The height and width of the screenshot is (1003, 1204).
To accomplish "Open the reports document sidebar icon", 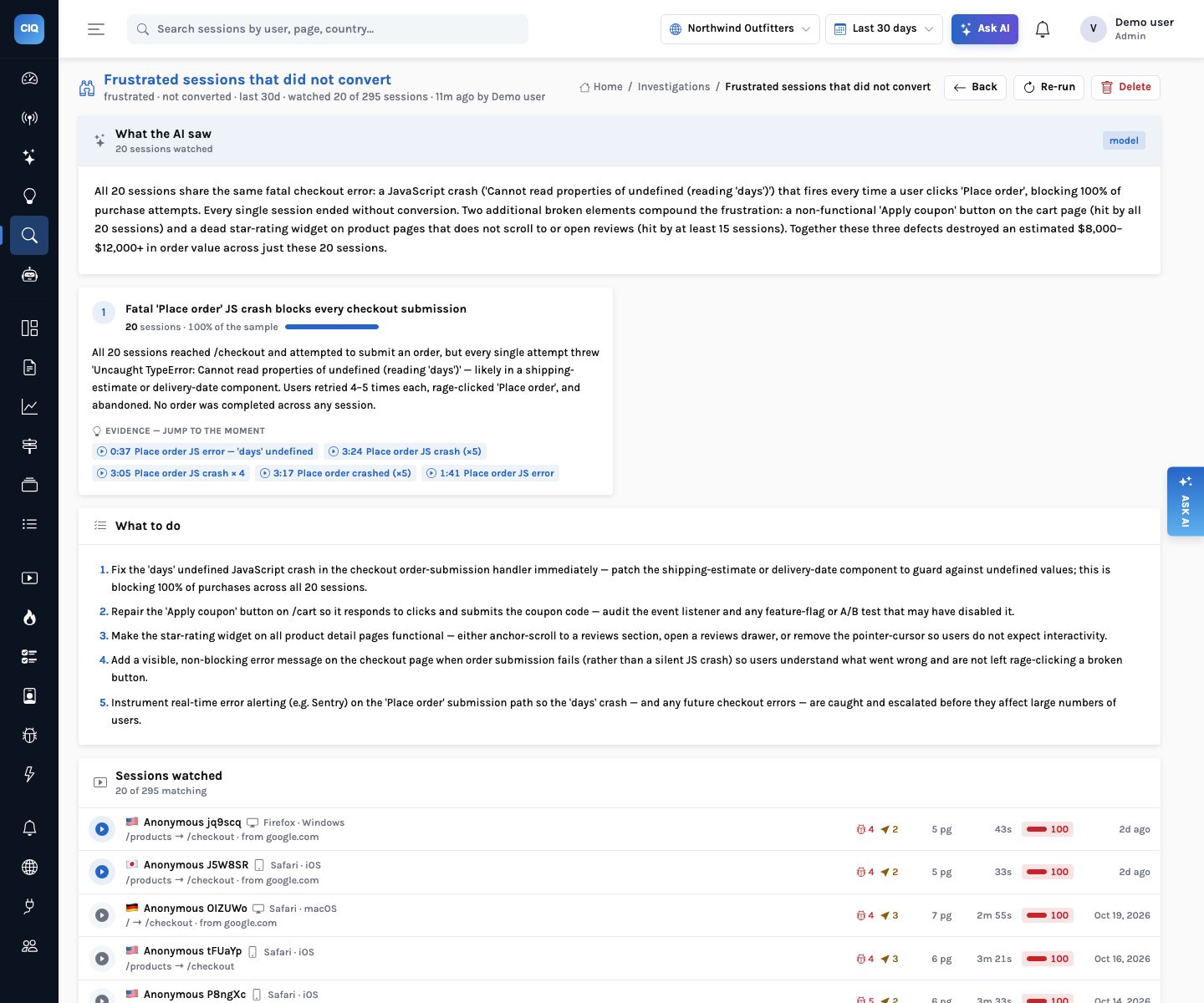I will [29, 367].
